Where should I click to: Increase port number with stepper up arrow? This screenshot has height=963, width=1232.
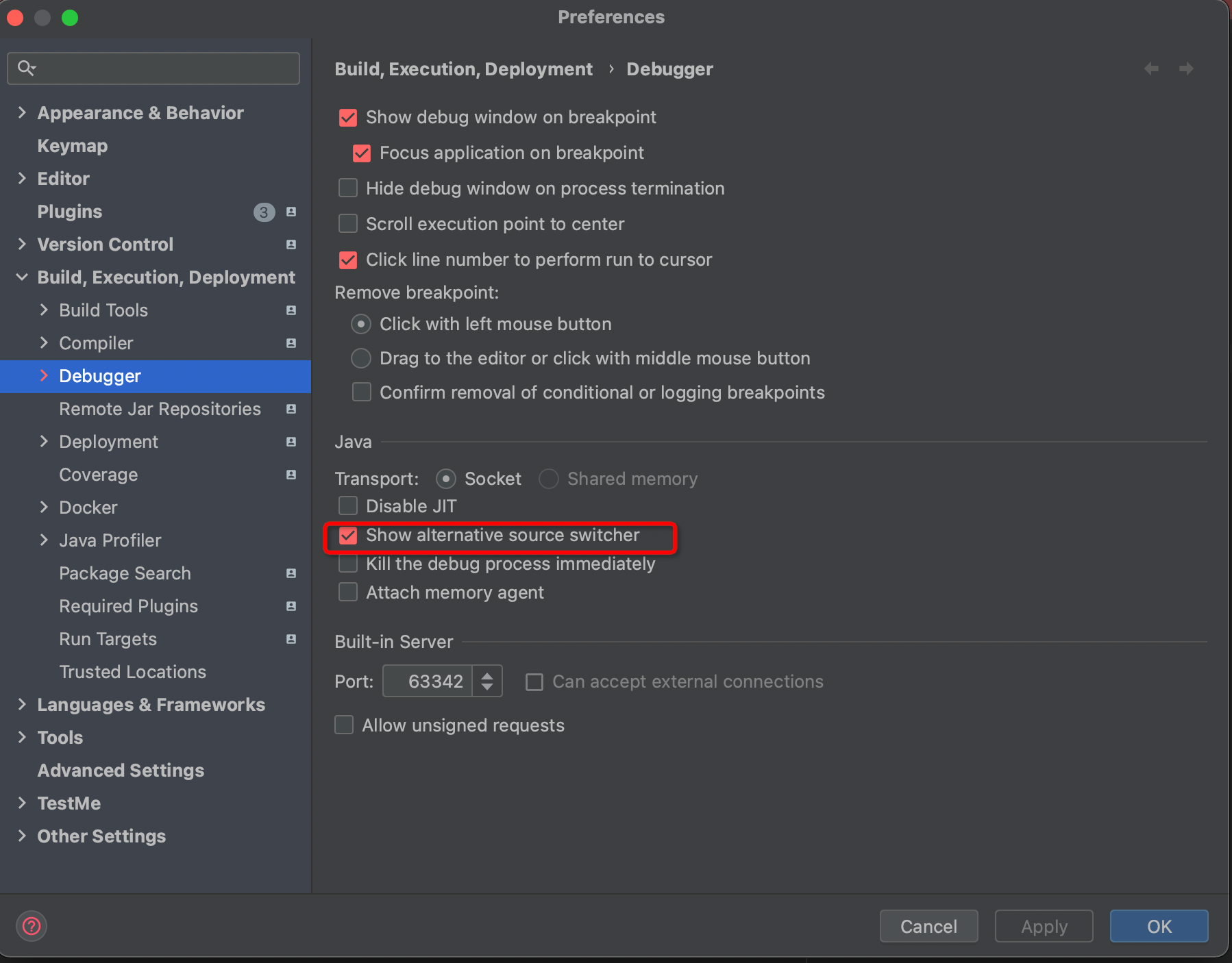coord(487,675)
